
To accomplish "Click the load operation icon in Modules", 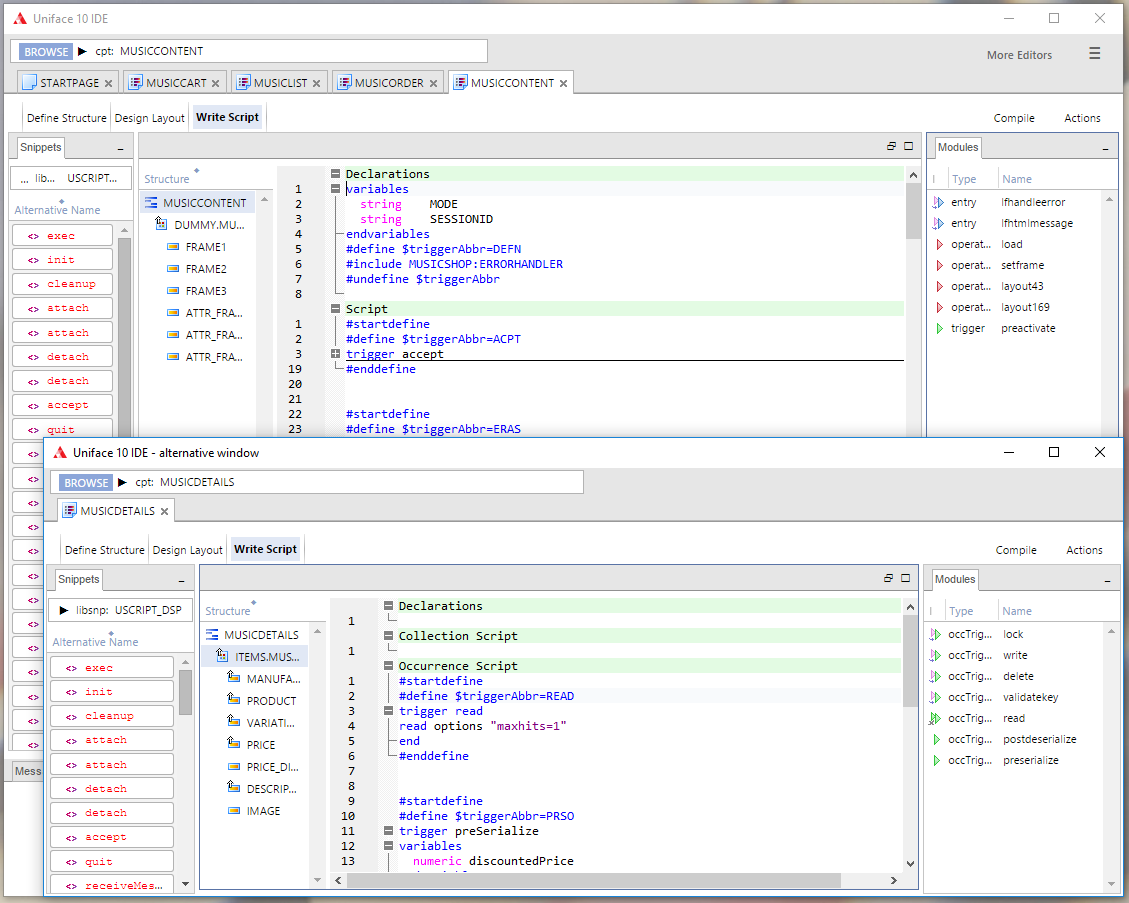I will pyautogui.click(x=938, y=244).
